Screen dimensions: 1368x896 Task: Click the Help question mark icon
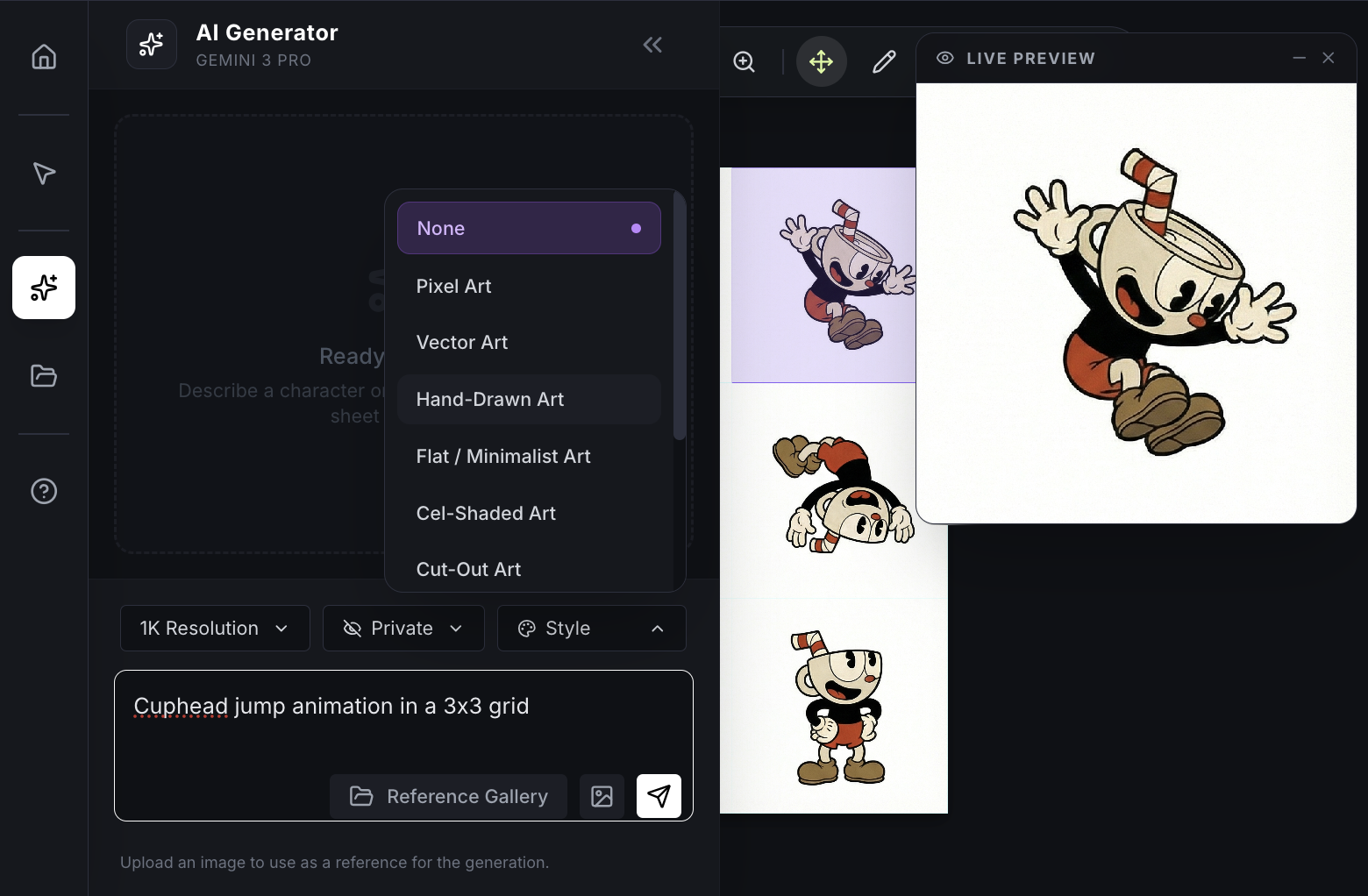(44, 491)
